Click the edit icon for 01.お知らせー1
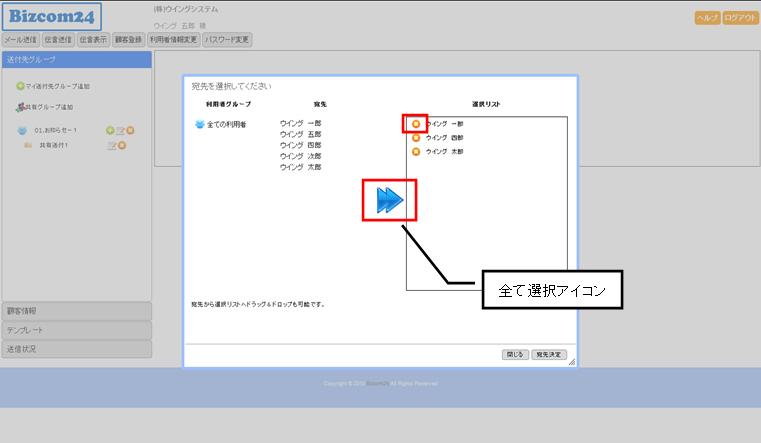Image resolution: width=761 pixels, height=443 pixels. click(x=120, y=131)
